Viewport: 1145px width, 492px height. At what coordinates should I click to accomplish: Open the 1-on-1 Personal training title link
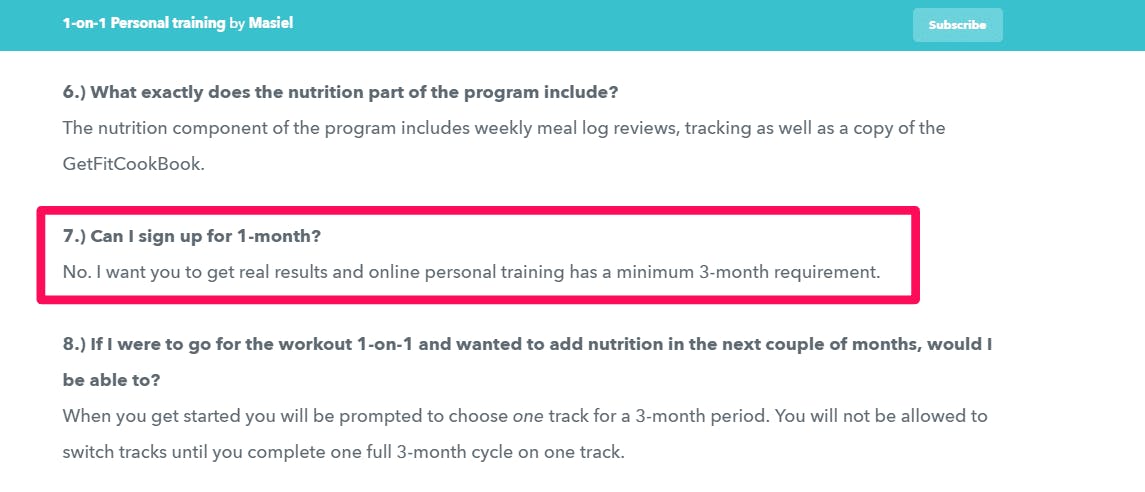pyautogui.click(x=144, y=23)
